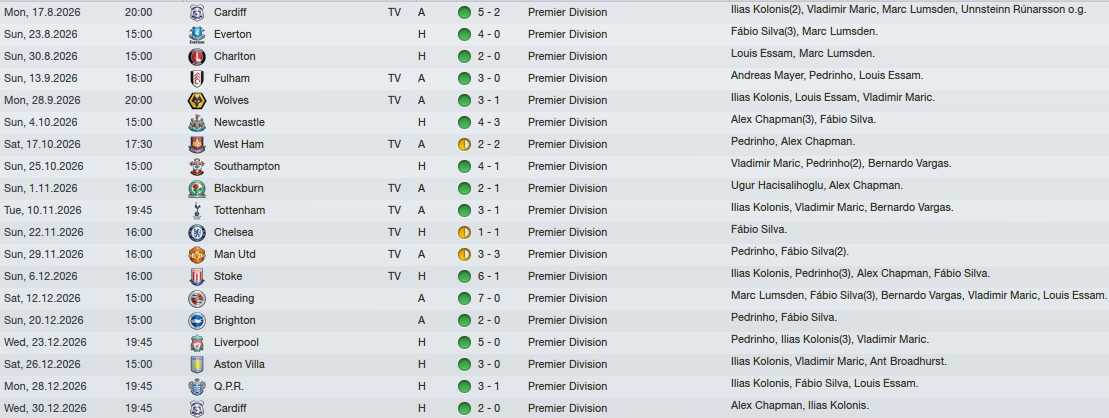Click the Man Utd club badge
The height and width of the screenshot is (418, 1109).
click(197, 255)
